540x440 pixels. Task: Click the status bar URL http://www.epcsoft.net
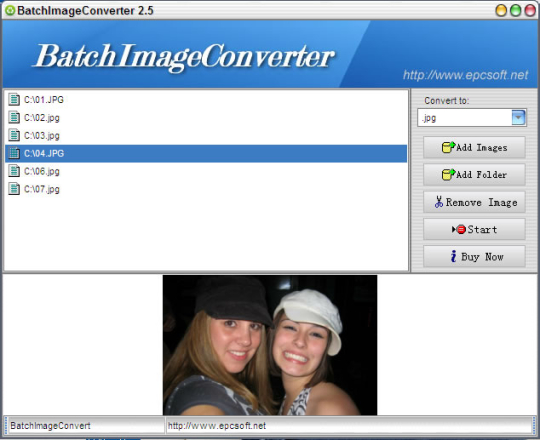(x=217, y=426)
